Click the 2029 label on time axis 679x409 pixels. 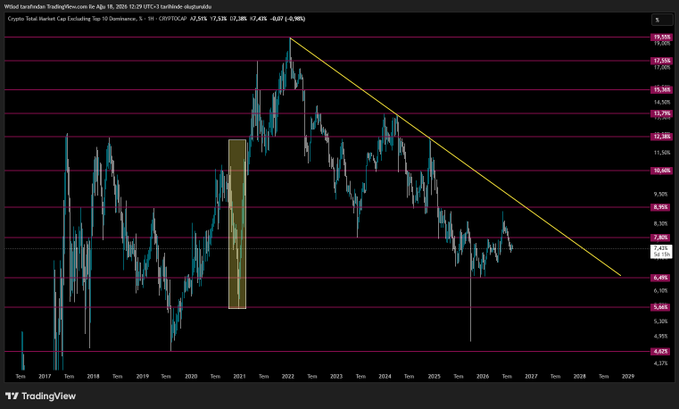click(x=628, y=377)
